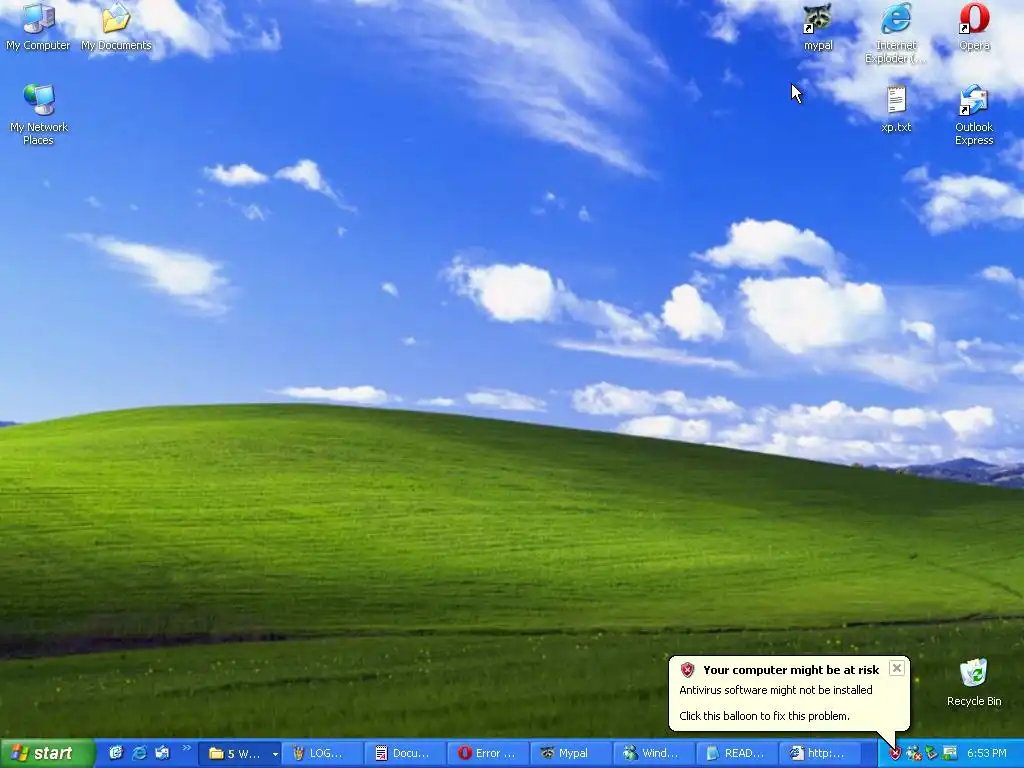Screen dimensions: 1024x768
Task: Click the Outlook Express Quick Launch icon
Action: [x=162, y=753]
